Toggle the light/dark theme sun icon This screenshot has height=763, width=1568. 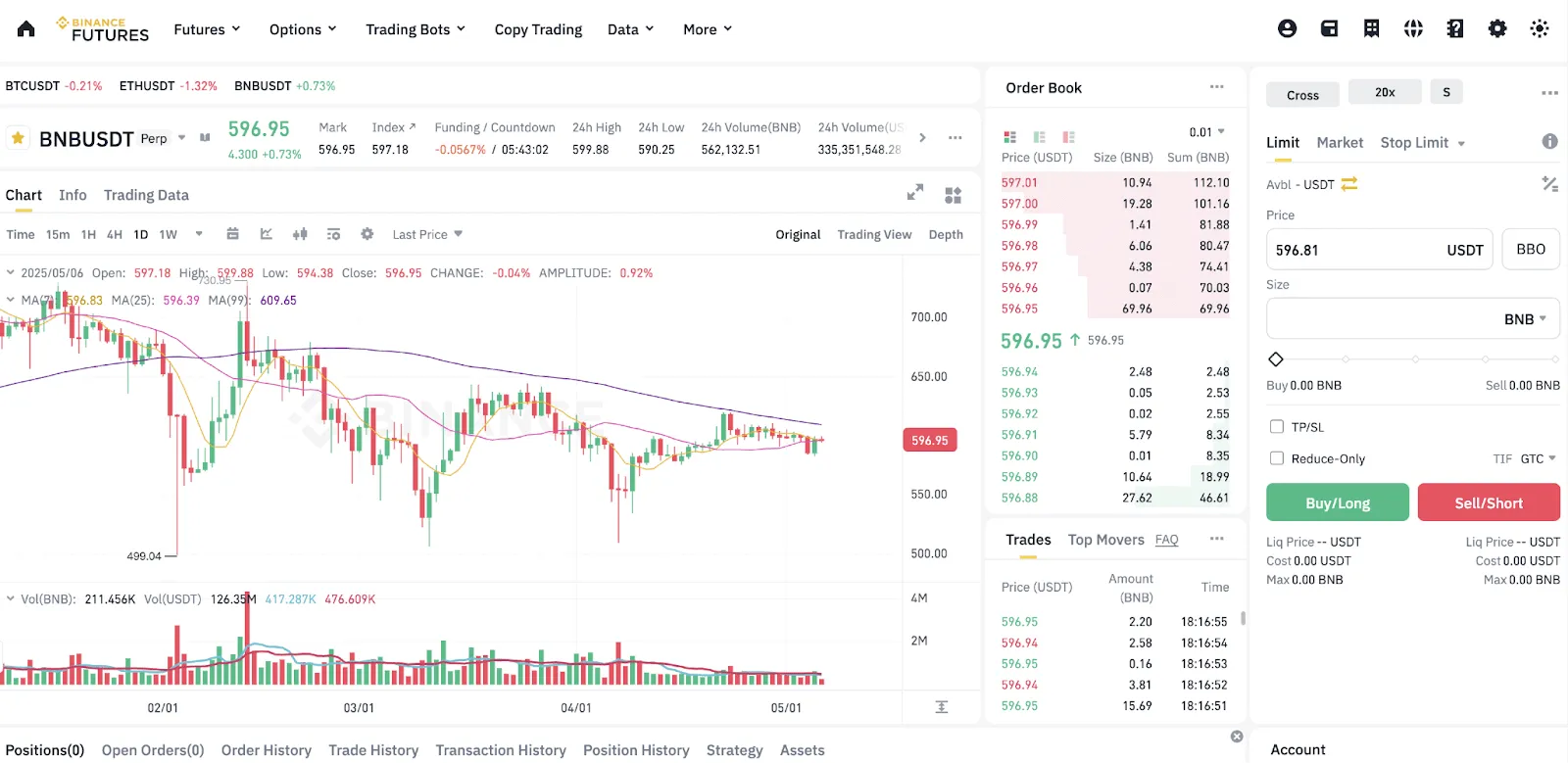coord(1540,29)
